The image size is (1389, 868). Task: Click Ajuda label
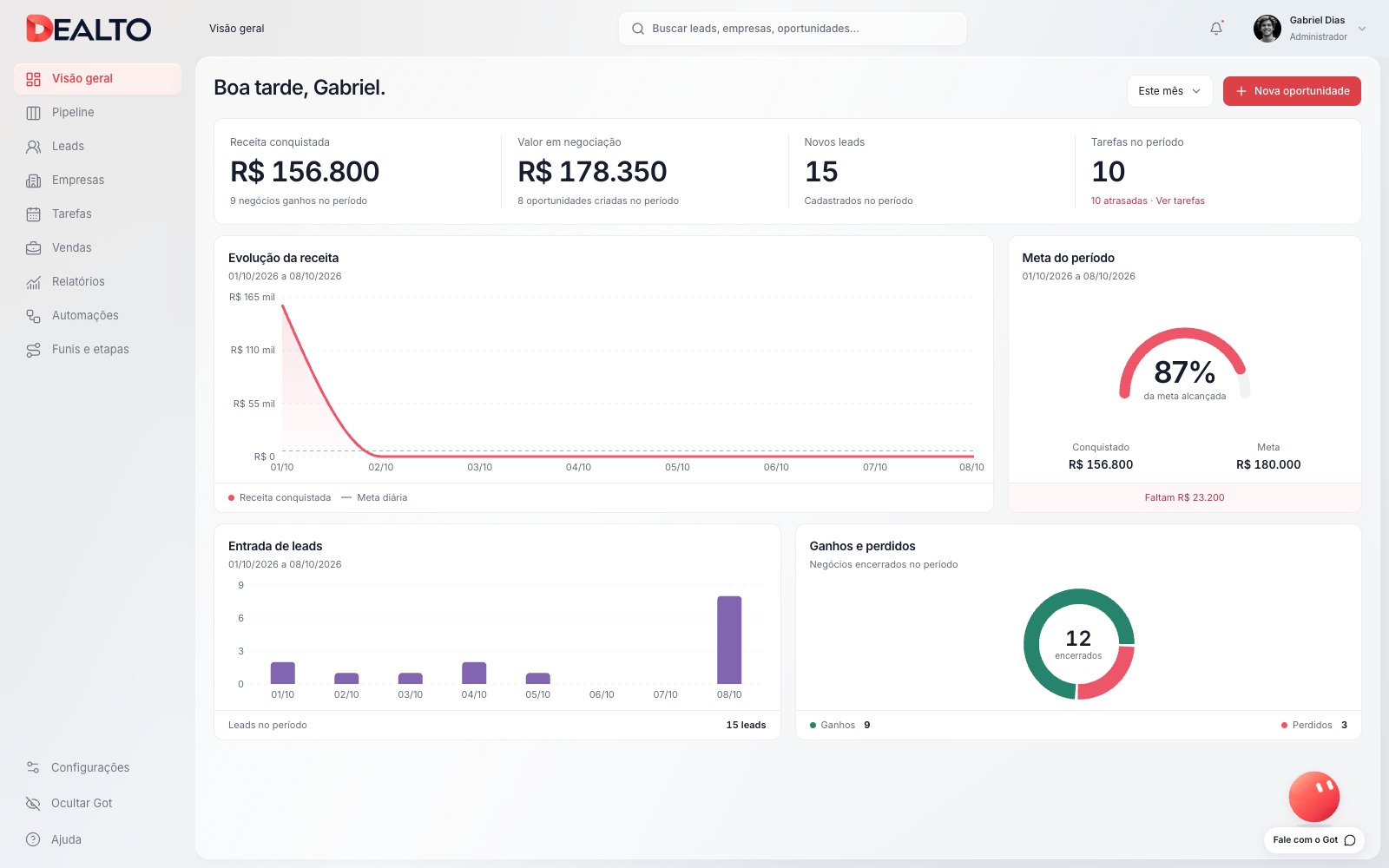click(66, 839)
